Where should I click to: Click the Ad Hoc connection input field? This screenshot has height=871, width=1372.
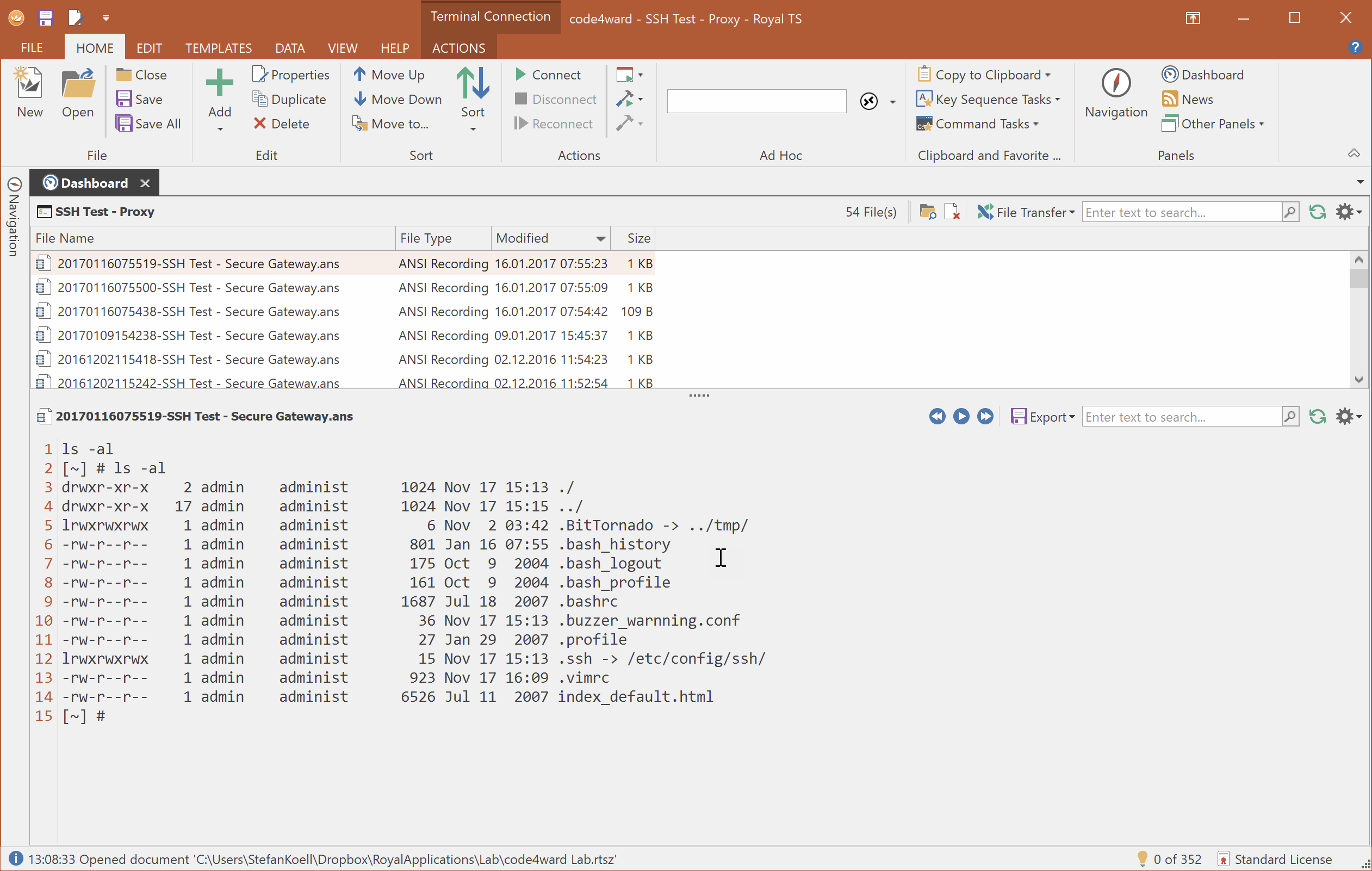pos(756,101)
